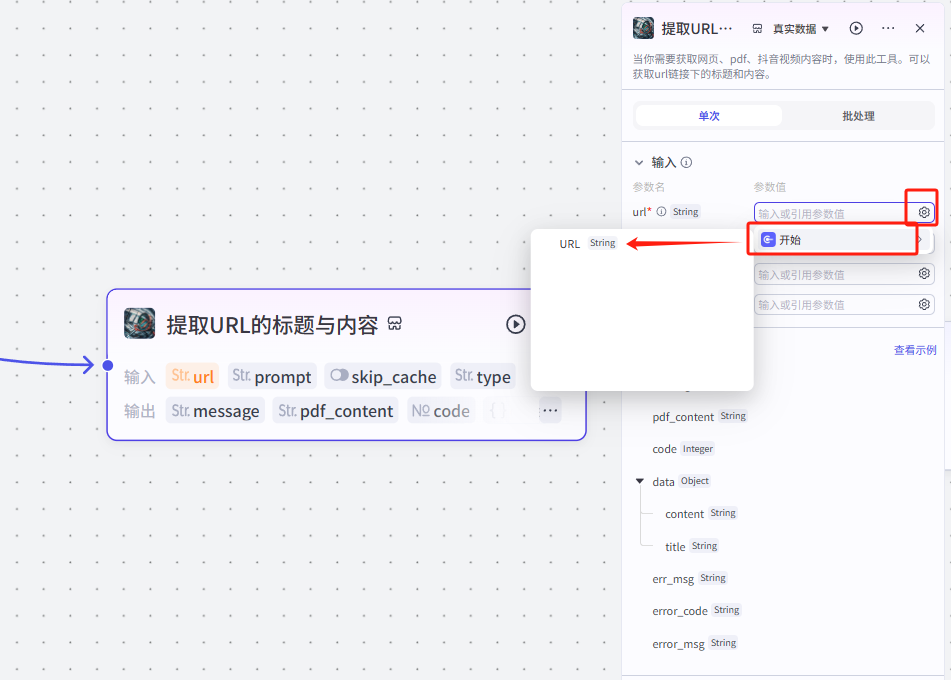Focus the third parameter value input field
This screenshot has height=680, width=951.
point(835,305)
